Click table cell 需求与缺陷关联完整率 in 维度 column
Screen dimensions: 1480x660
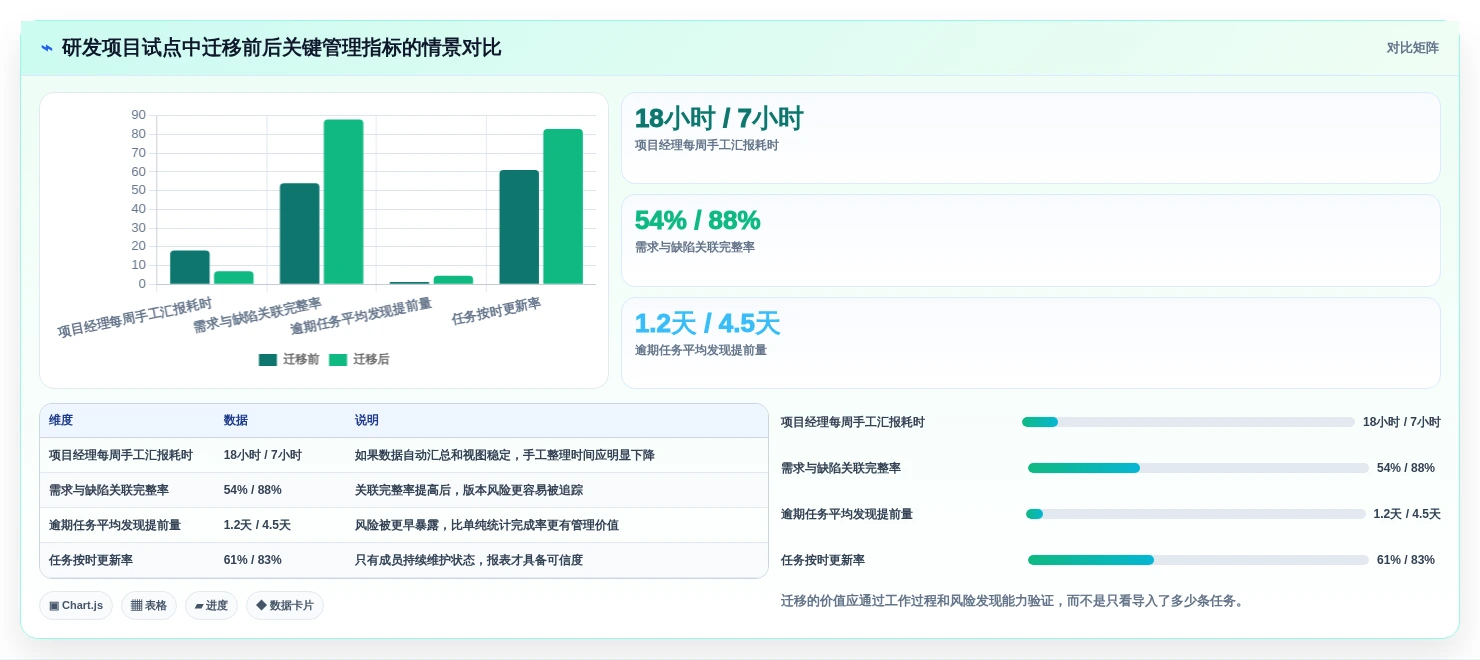point(109,490)
